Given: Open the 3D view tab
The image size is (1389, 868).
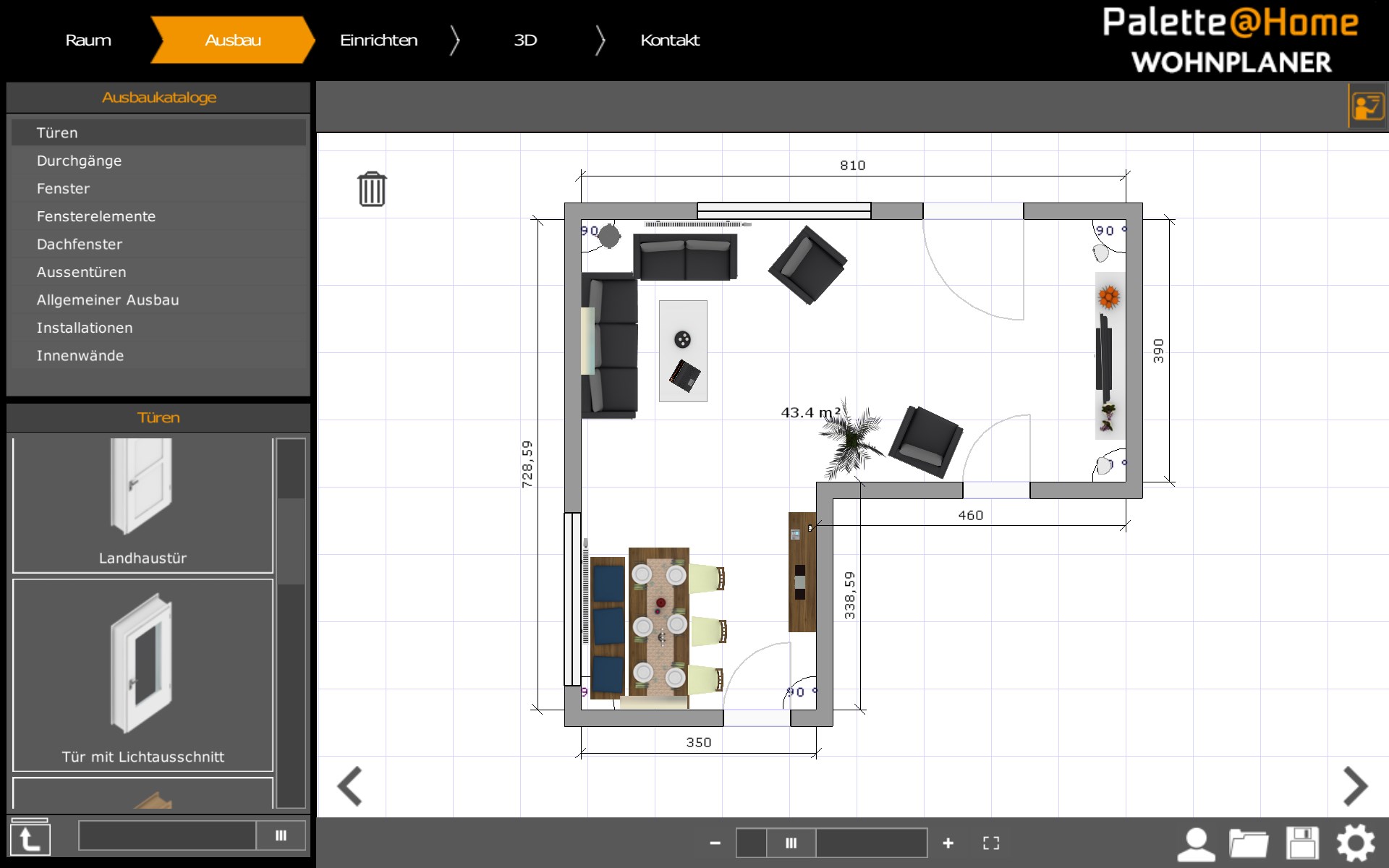Looking at the screenshot, I should (x=525, y=40).
